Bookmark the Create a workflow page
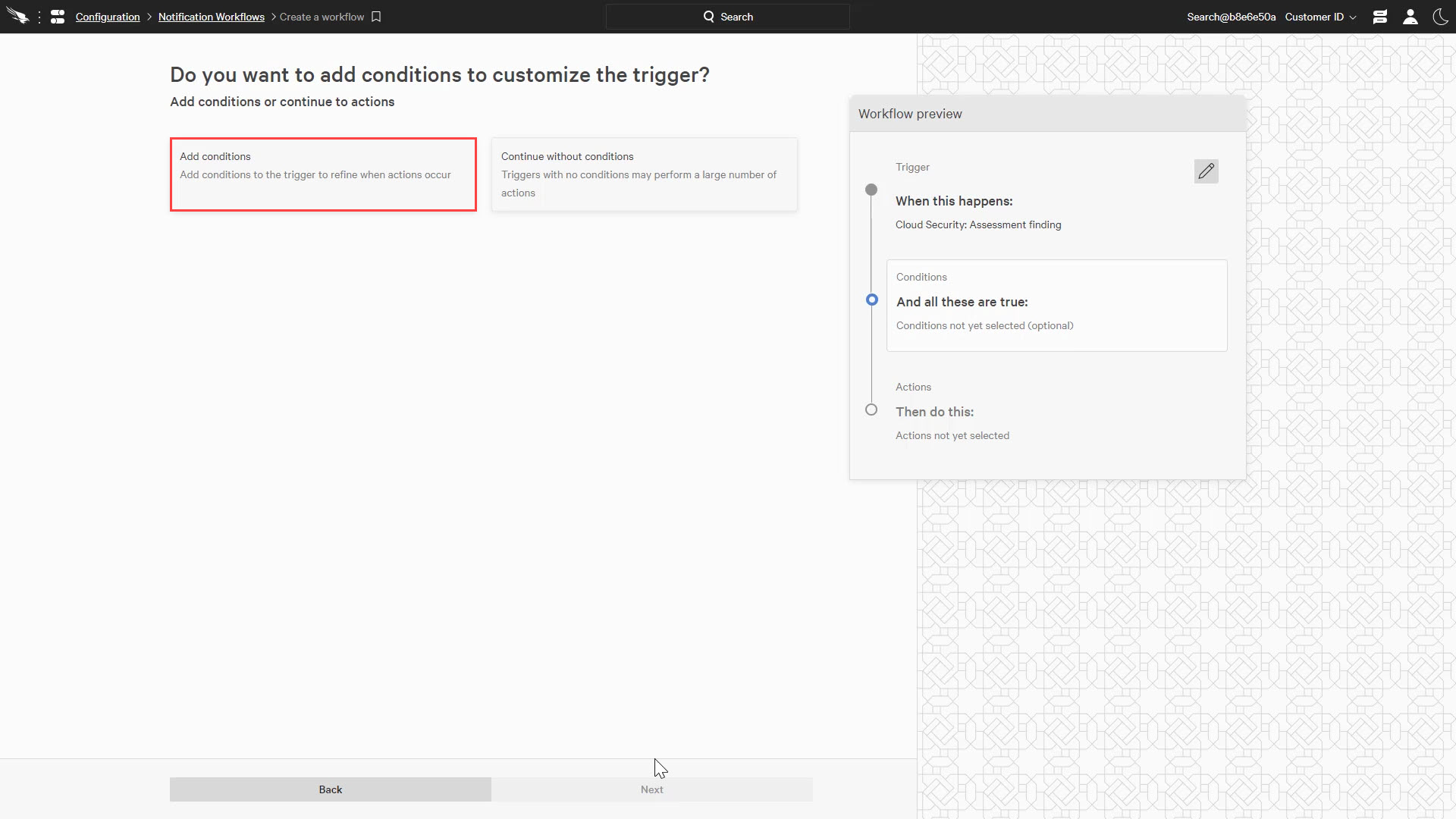This screenshot has width=1456, height=819. pyautogui.click(x=376, y=17)
